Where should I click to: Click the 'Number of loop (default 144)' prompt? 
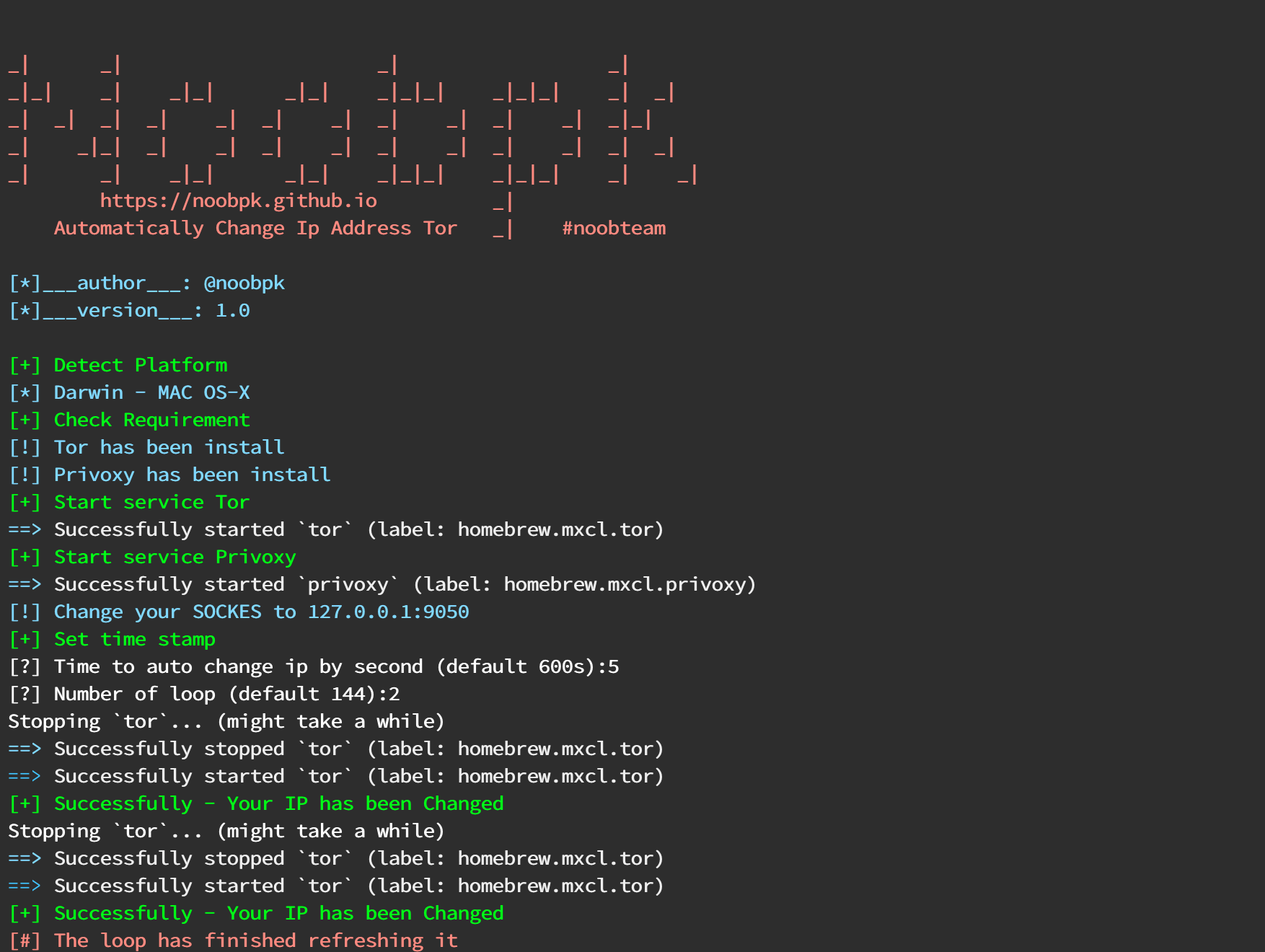pyautogui.click(x=204, y=694)
